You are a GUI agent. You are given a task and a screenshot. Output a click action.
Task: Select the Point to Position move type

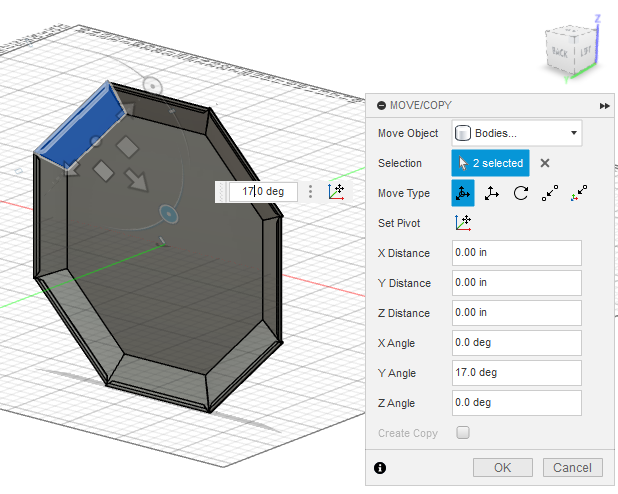coord(579,193)
